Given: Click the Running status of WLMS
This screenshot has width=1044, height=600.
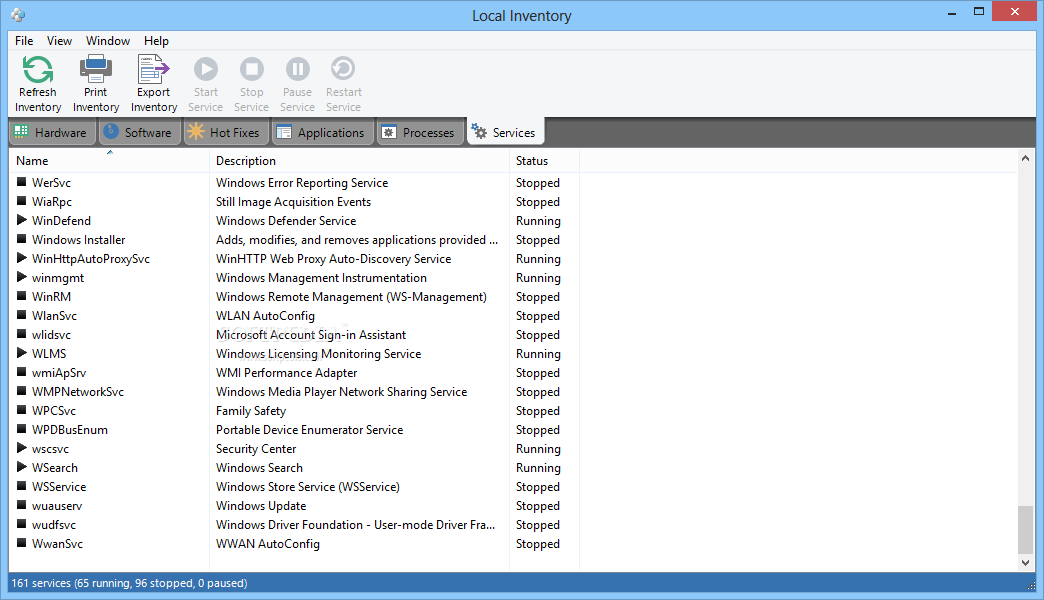Looking at the screenshot, I should pyautogui.click(x=538, y=354).
